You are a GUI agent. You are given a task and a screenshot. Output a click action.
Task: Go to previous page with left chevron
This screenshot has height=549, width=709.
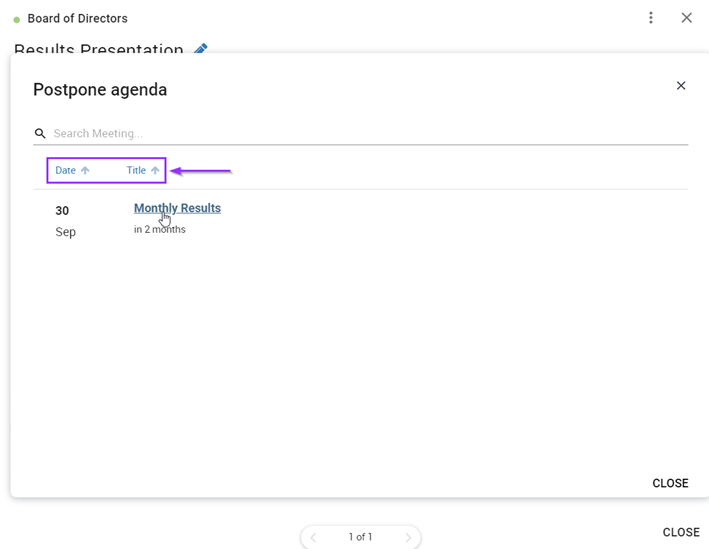[313, 537]
